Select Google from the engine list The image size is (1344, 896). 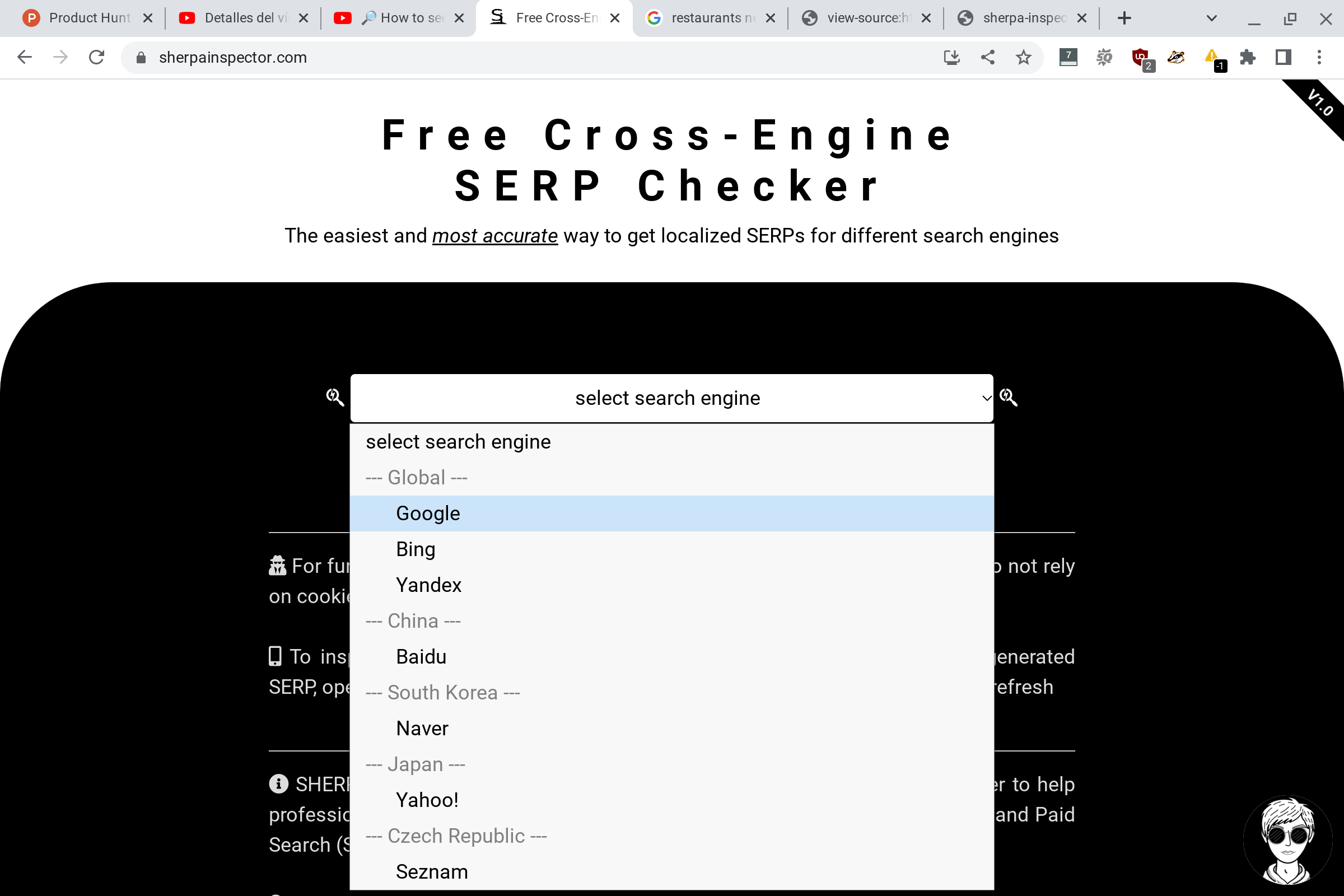(671, 513)
